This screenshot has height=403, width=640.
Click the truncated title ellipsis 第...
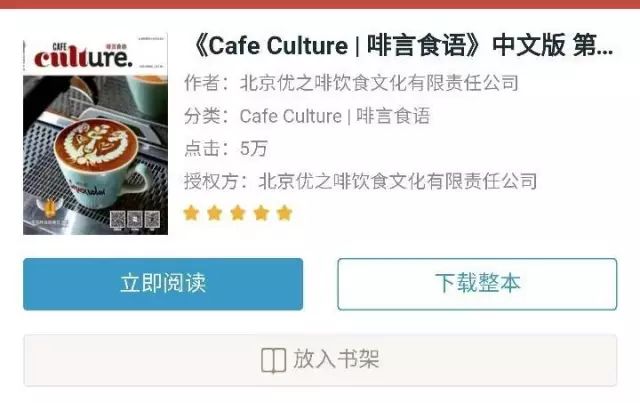point(593,45)
